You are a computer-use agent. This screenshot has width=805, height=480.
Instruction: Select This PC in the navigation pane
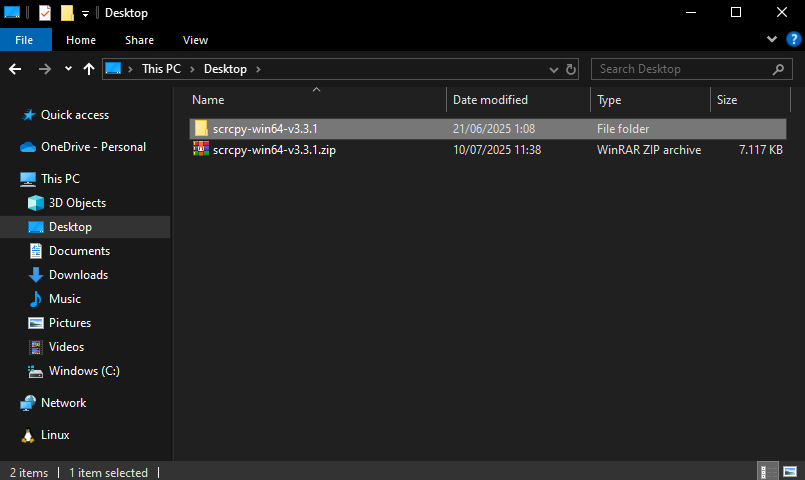(x=60, y=179)
